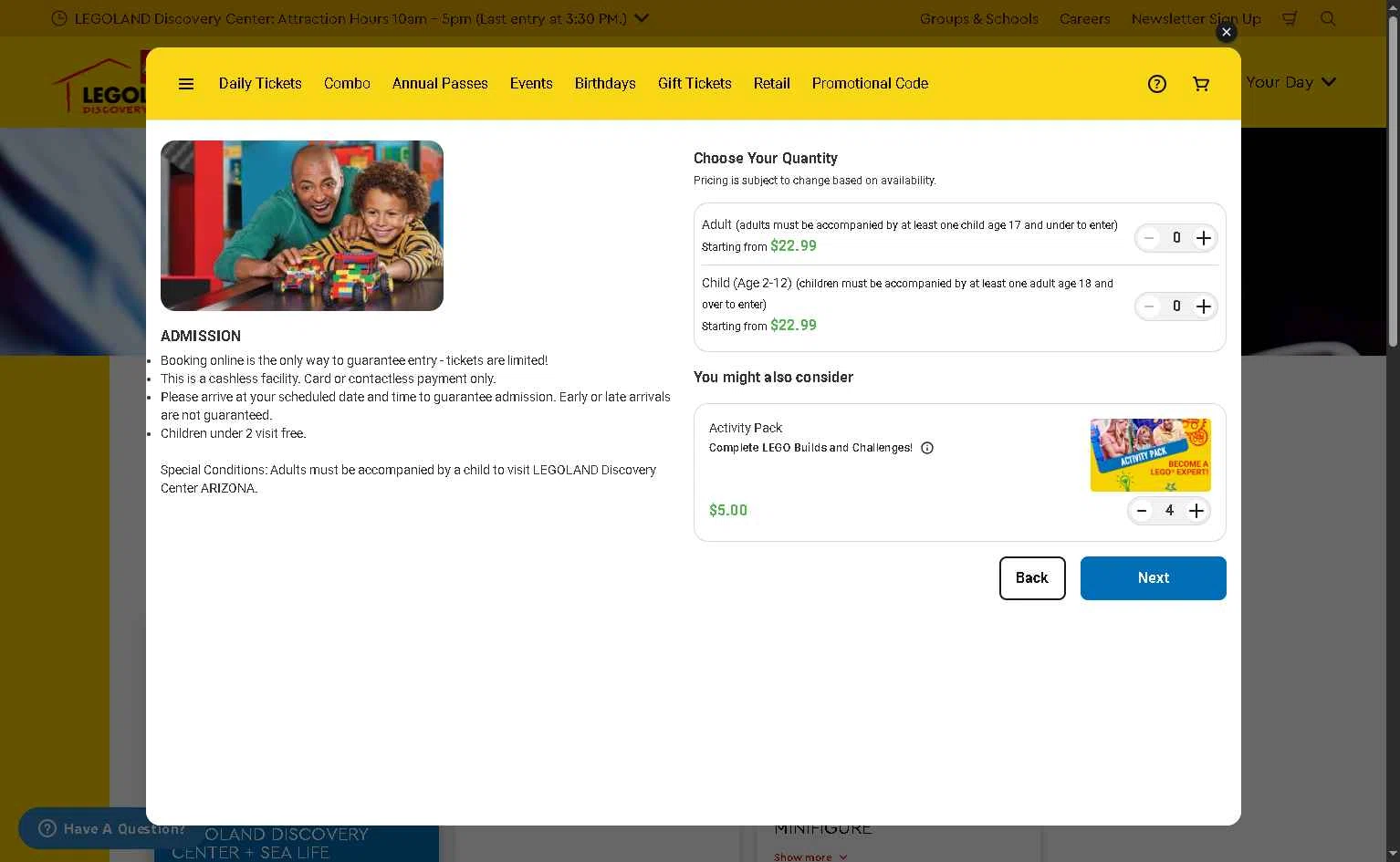Click the ADMISSION heading text
The image size is (1400, 862).
pos(201,337)
